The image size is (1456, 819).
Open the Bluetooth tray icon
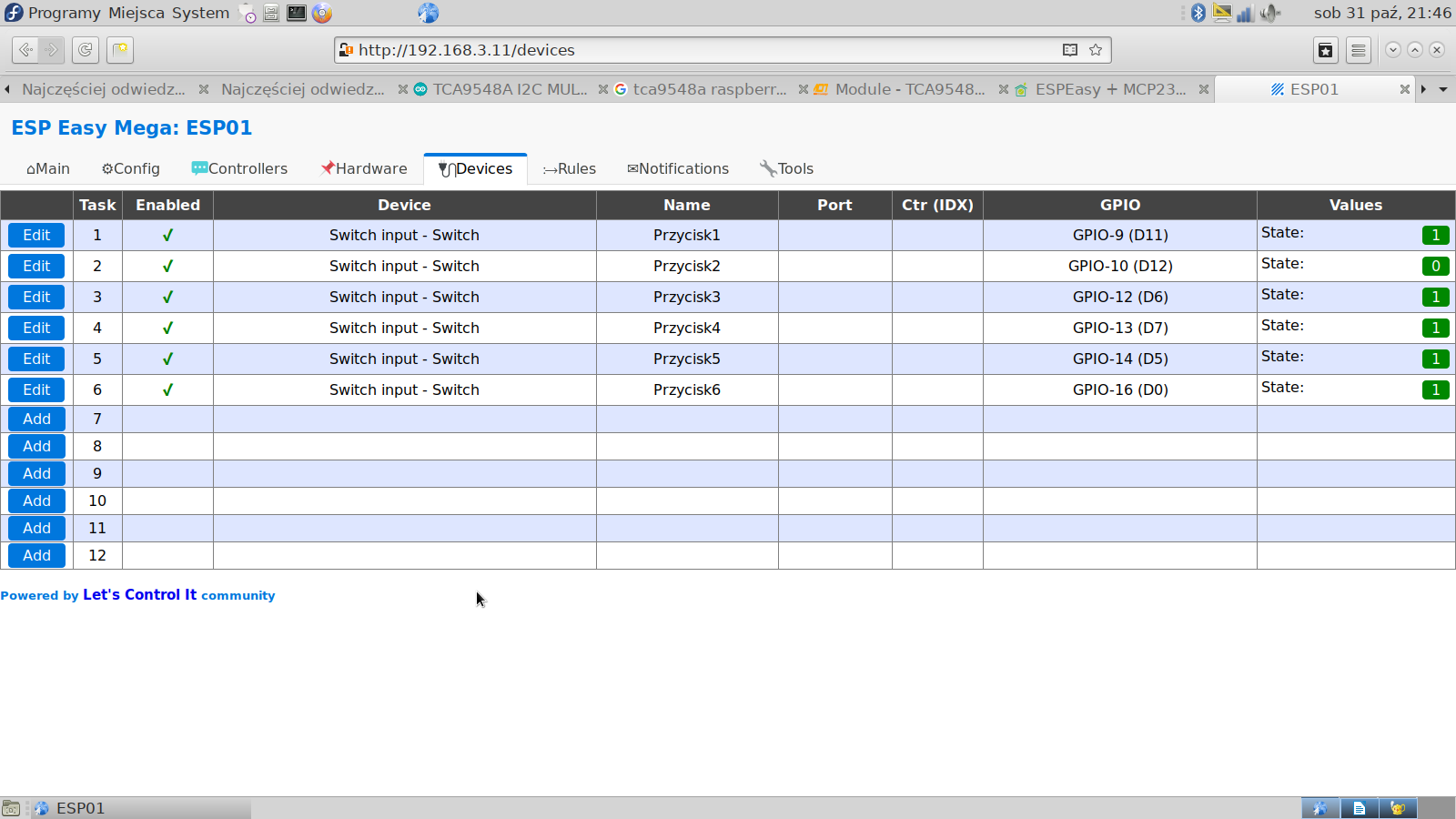(1198, 13)
